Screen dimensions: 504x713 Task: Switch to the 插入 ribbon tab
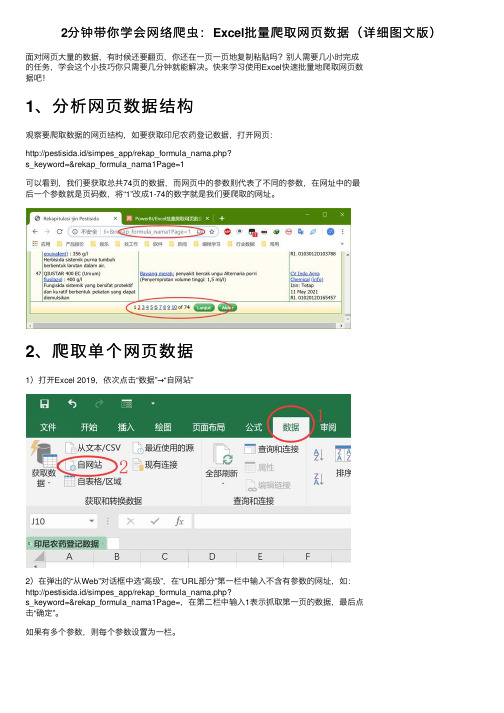click(x=126, y=427)
